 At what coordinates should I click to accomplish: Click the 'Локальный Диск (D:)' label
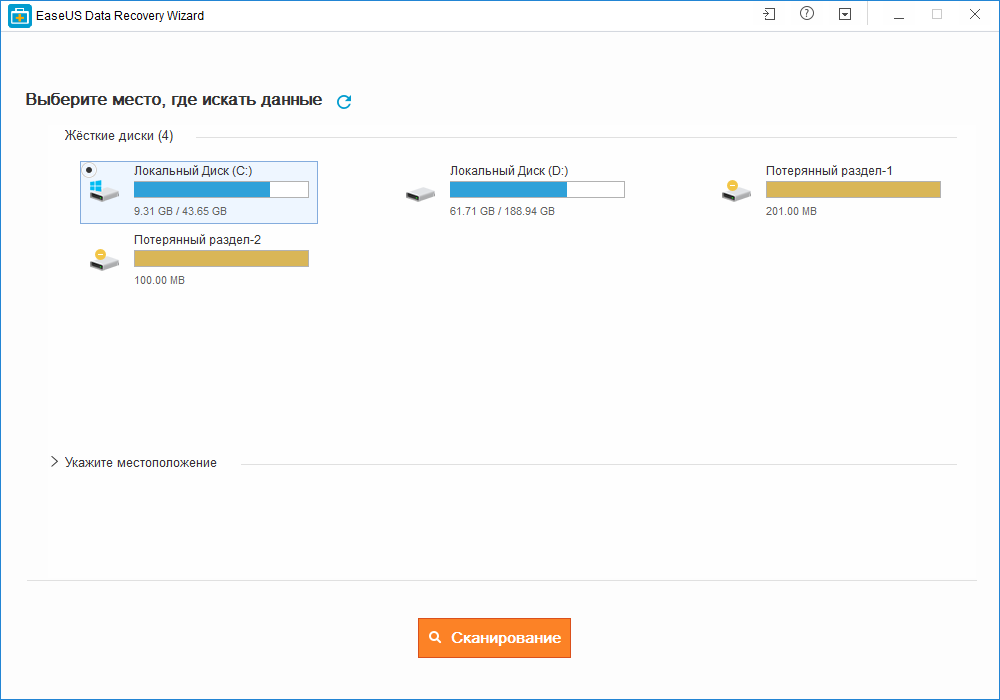point(509,171)
